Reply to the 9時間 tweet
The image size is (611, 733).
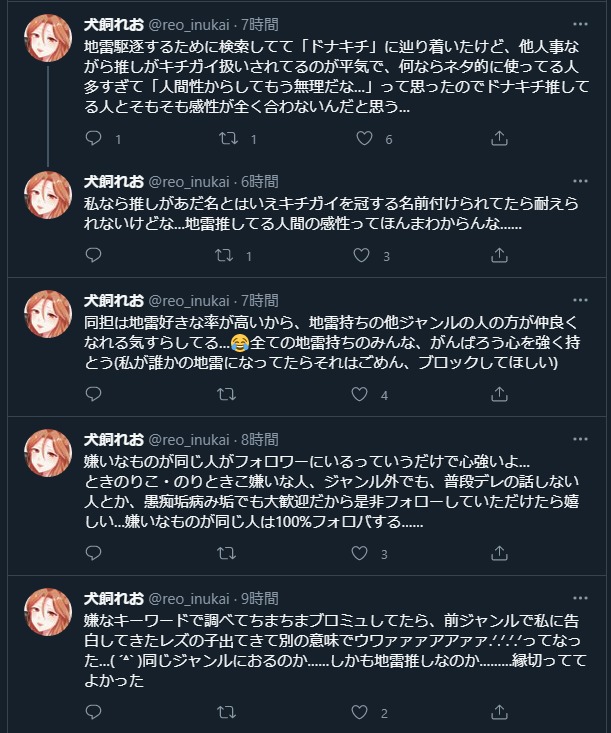(x=93, y=713)
